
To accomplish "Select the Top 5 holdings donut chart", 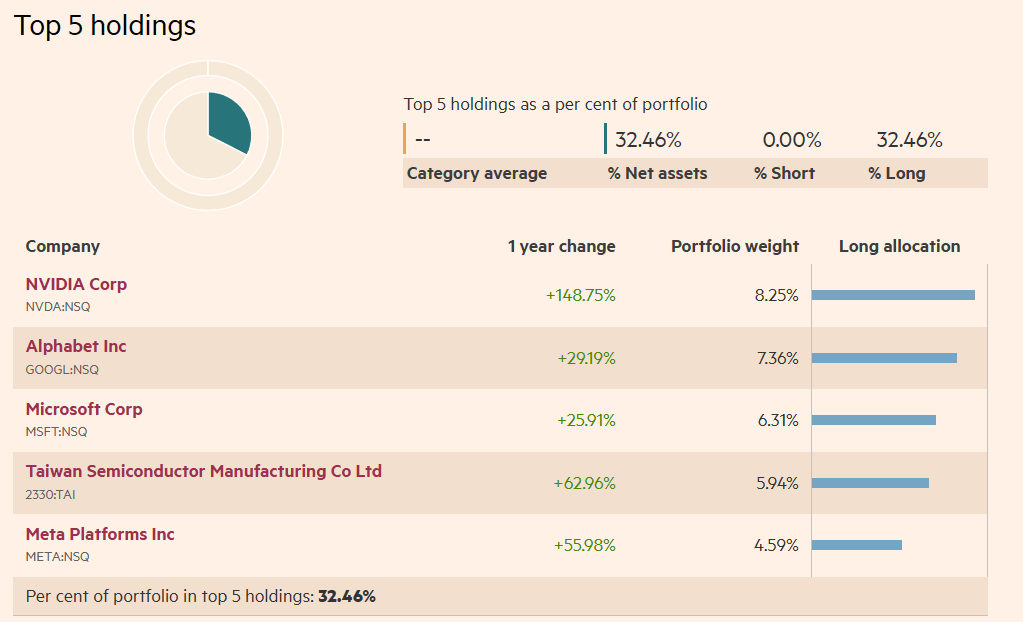I will point(207,132).
